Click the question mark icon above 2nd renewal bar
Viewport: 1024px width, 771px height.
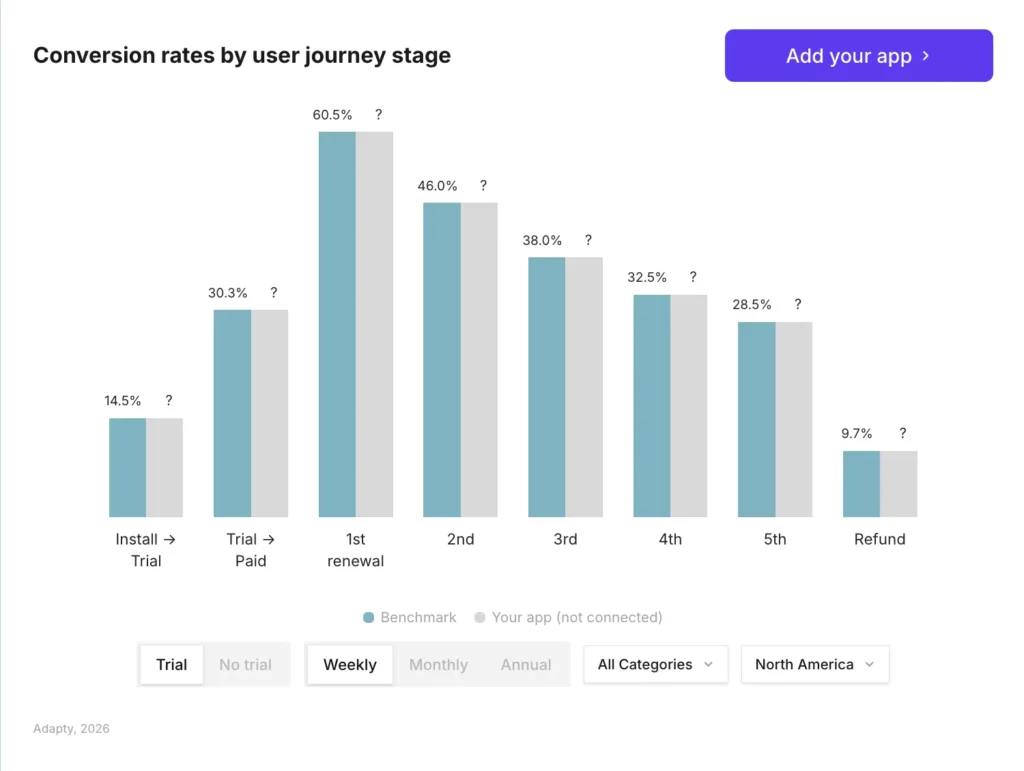pyautogui.click(x=483, y=186)
